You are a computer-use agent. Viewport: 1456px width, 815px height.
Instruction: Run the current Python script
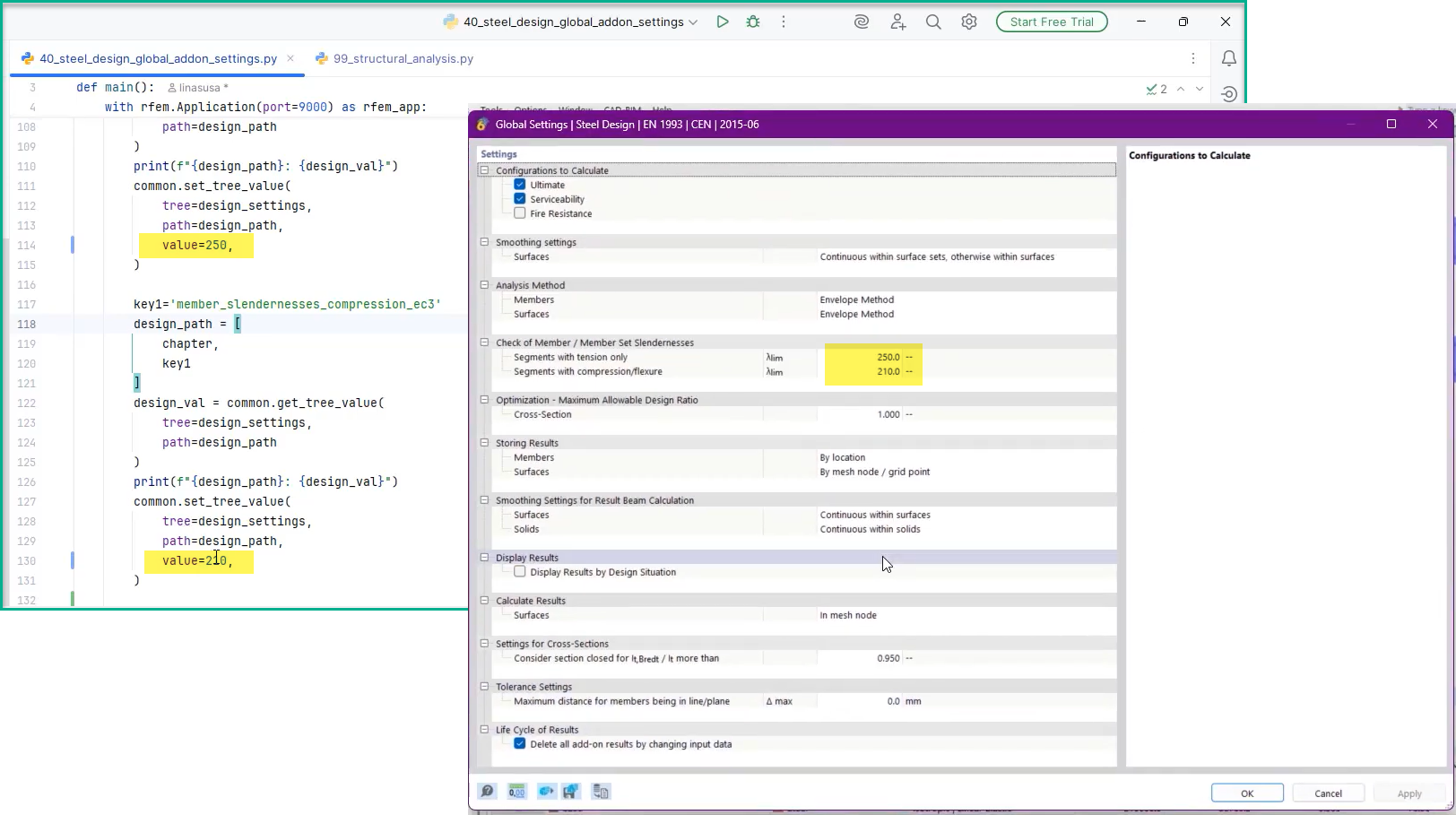[723, 21]
